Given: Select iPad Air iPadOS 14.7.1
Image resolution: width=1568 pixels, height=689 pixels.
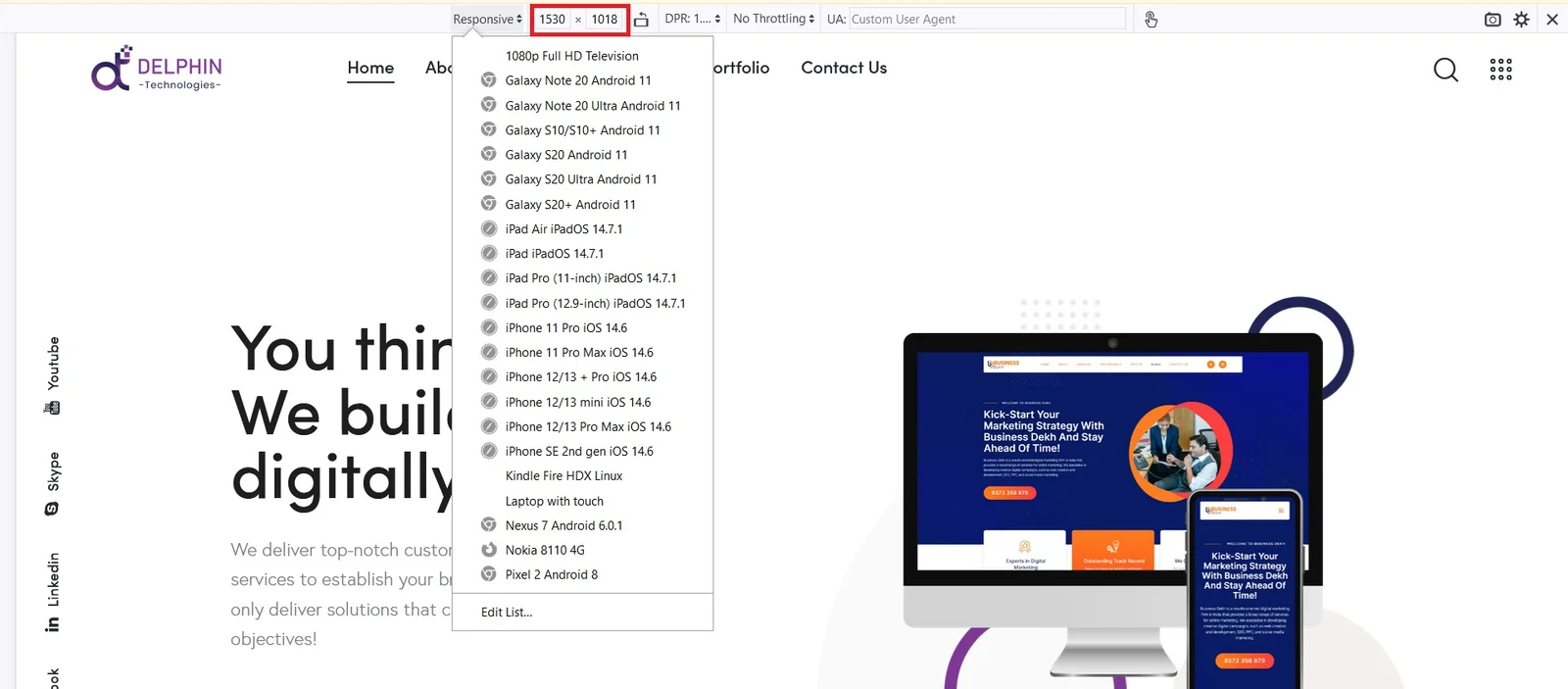Looking at the screenshot, I should coord(582,229).
